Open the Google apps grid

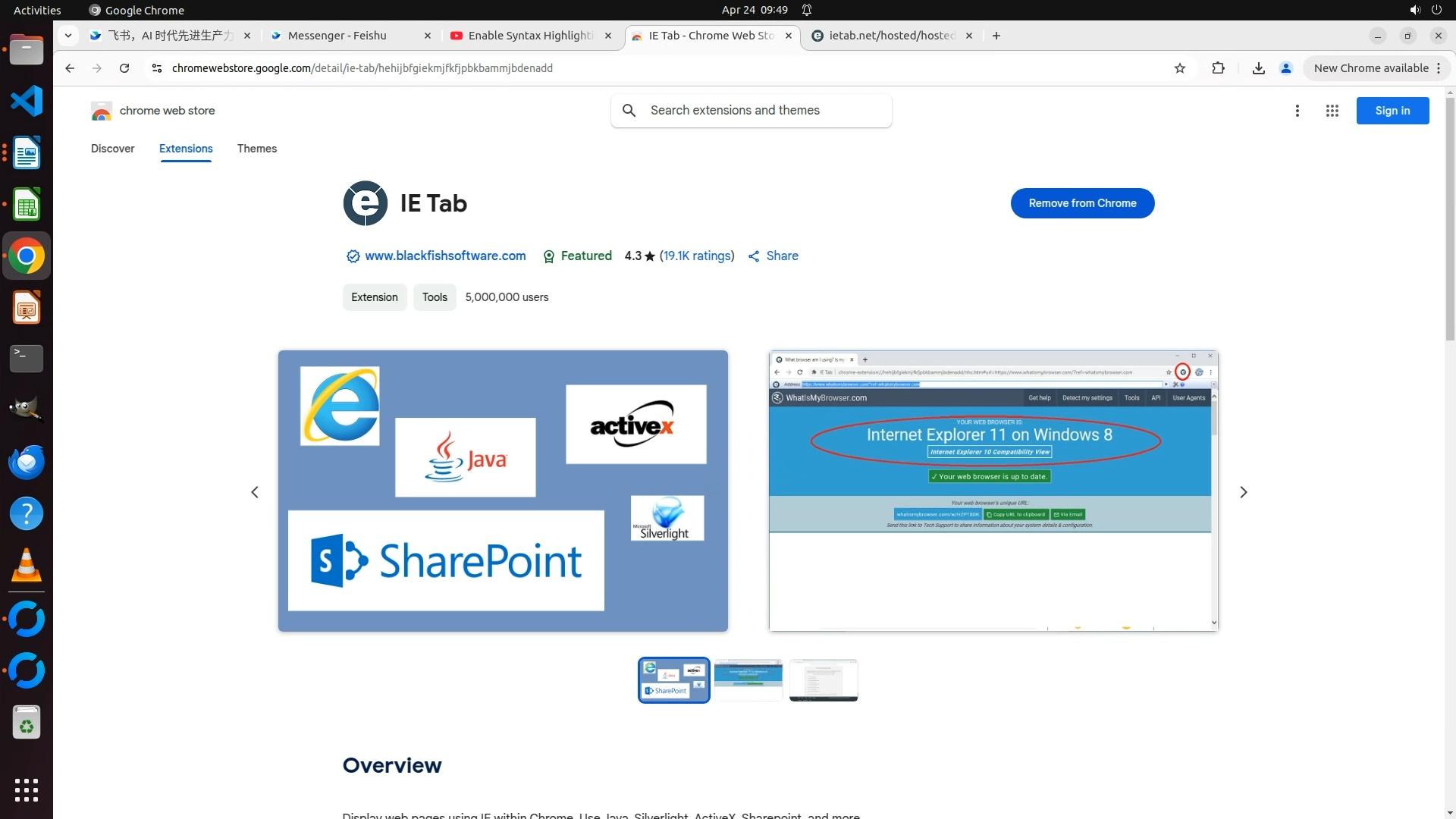pyautogui.click(x=1332, y=111)
